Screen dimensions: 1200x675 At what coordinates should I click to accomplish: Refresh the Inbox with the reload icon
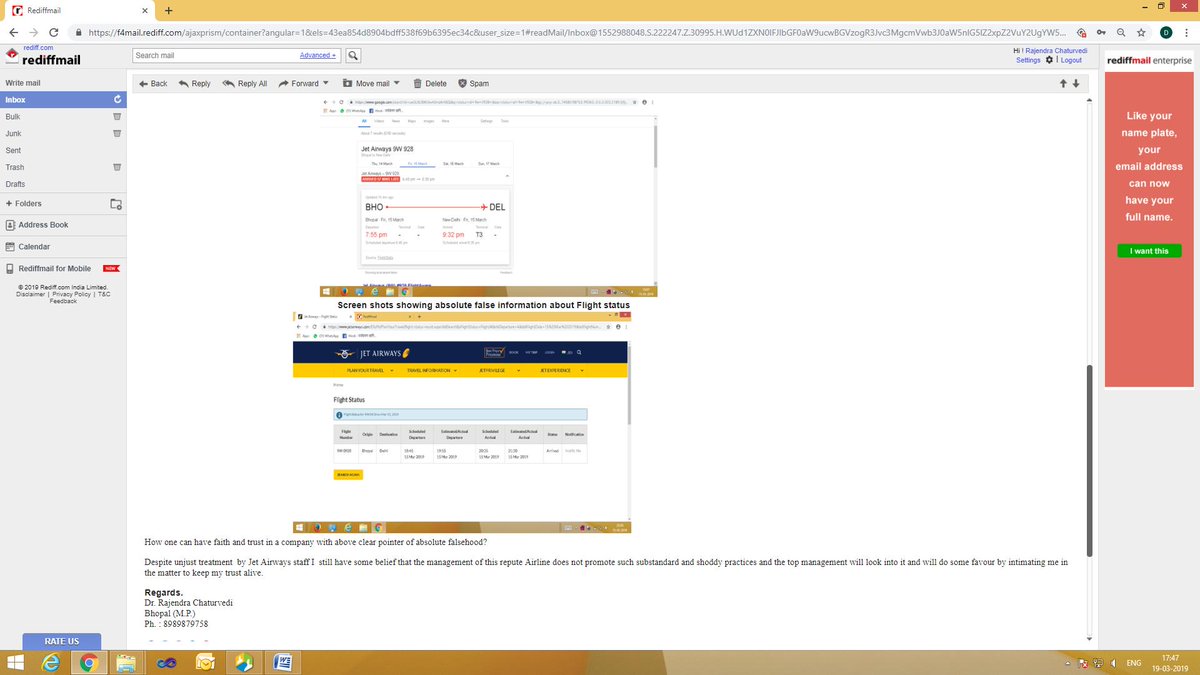point(117,100)
